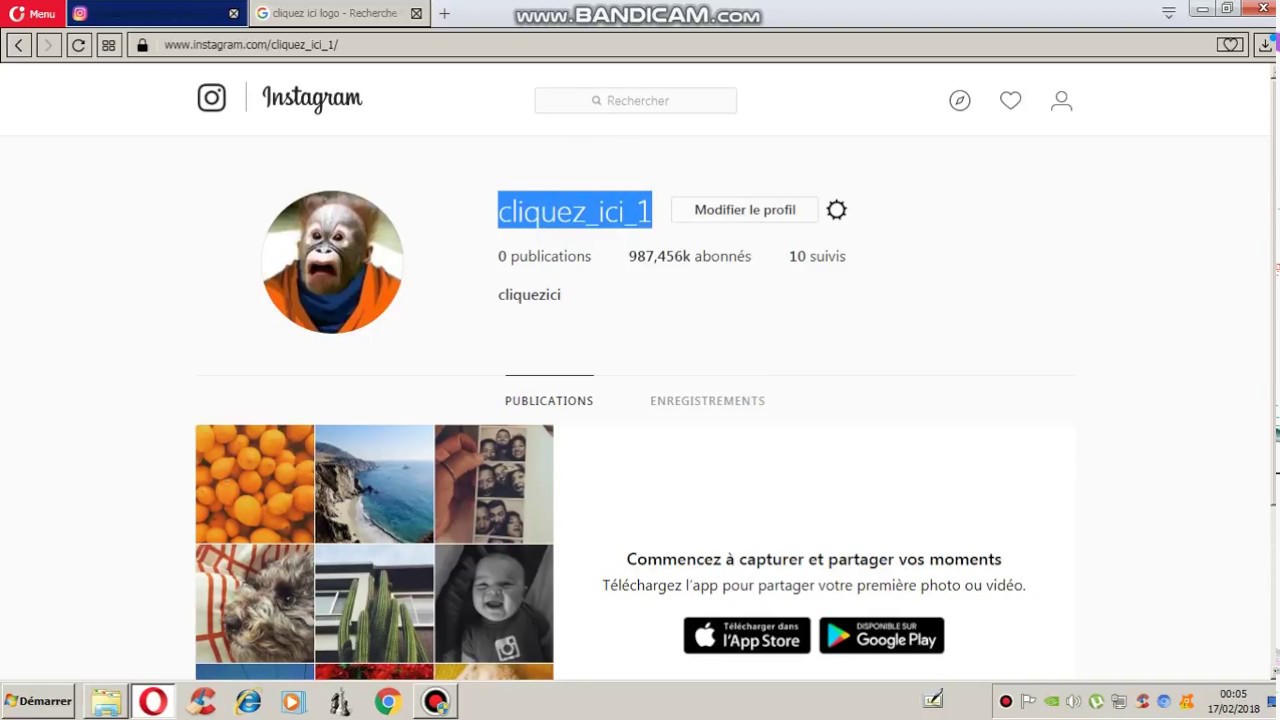This screenshot has height=720, width=1280.
Task: Click the cliquez_ici_1 username heading
Action: [x=575, y=211]
